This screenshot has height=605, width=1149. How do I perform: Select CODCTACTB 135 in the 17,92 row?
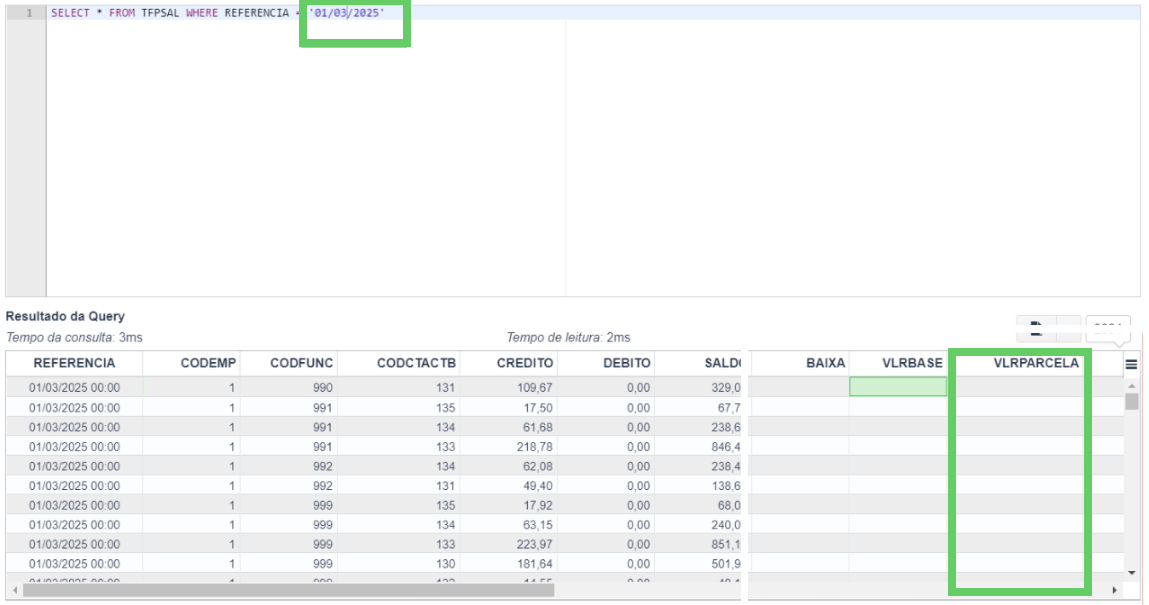pos(399,505)
